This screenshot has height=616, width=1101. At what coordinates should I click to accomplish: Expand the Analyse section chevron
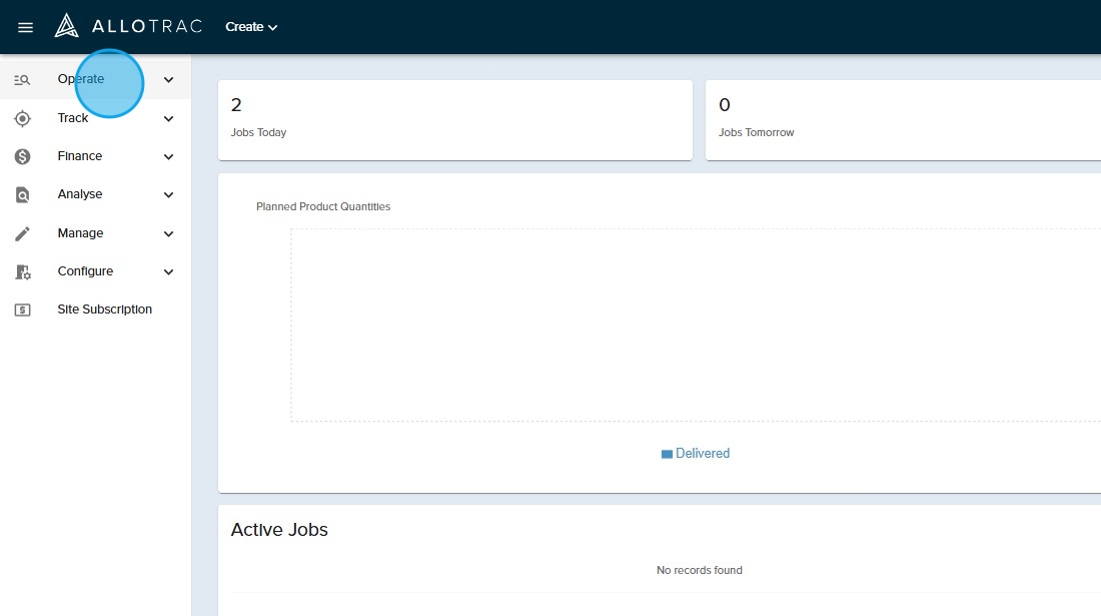[168, 195]
